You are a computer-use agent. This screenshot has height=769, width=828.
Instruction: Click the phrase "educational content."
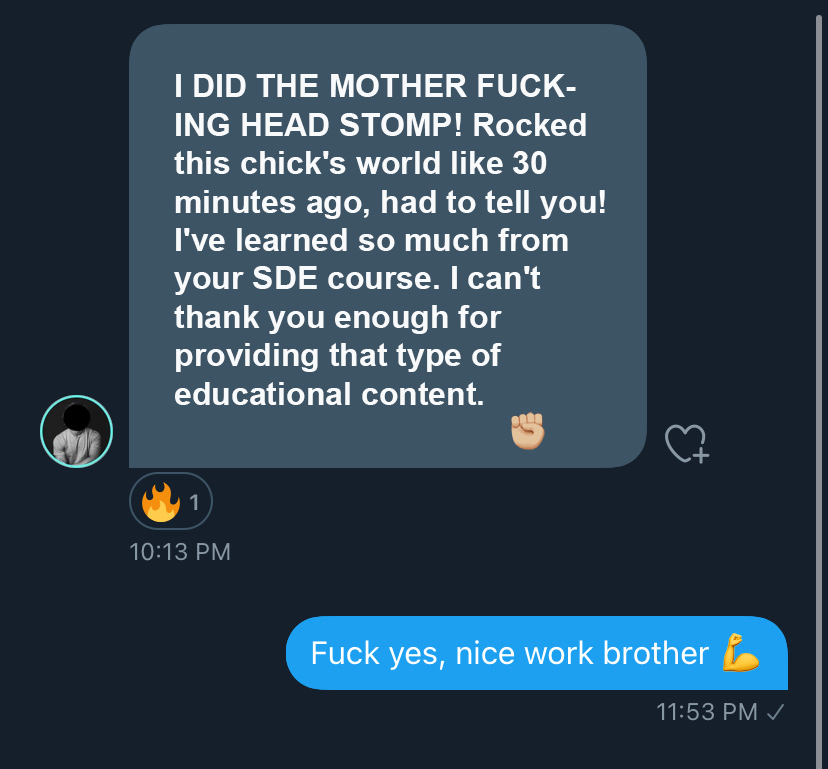pyautogui.click(x=328, y=393)
